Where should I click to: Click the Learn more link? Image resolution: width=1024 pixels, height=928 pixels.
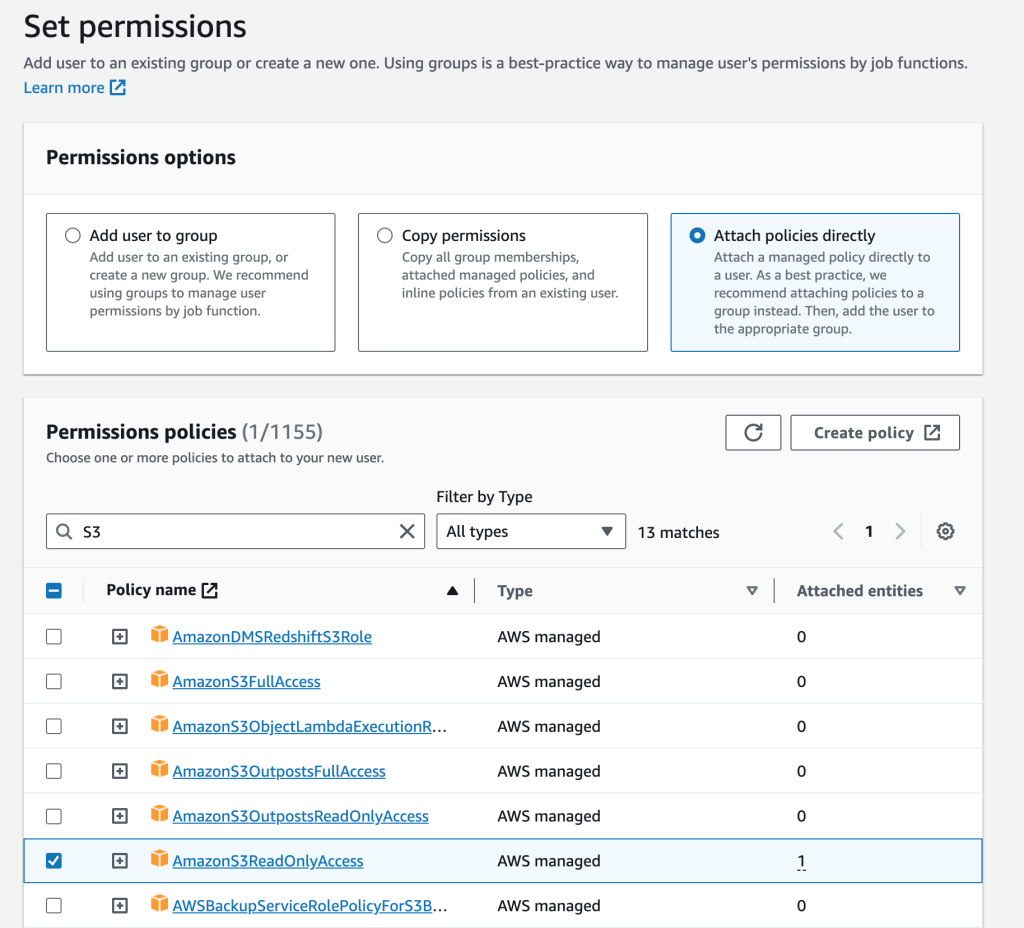pos(64,87)
